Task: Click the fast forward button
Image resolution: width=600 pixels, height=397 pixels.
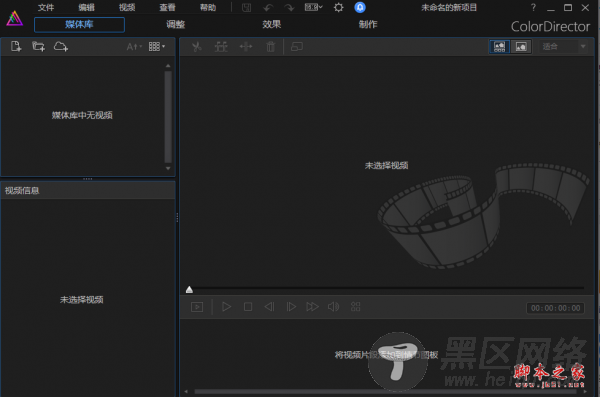Action: coord(312,307)
